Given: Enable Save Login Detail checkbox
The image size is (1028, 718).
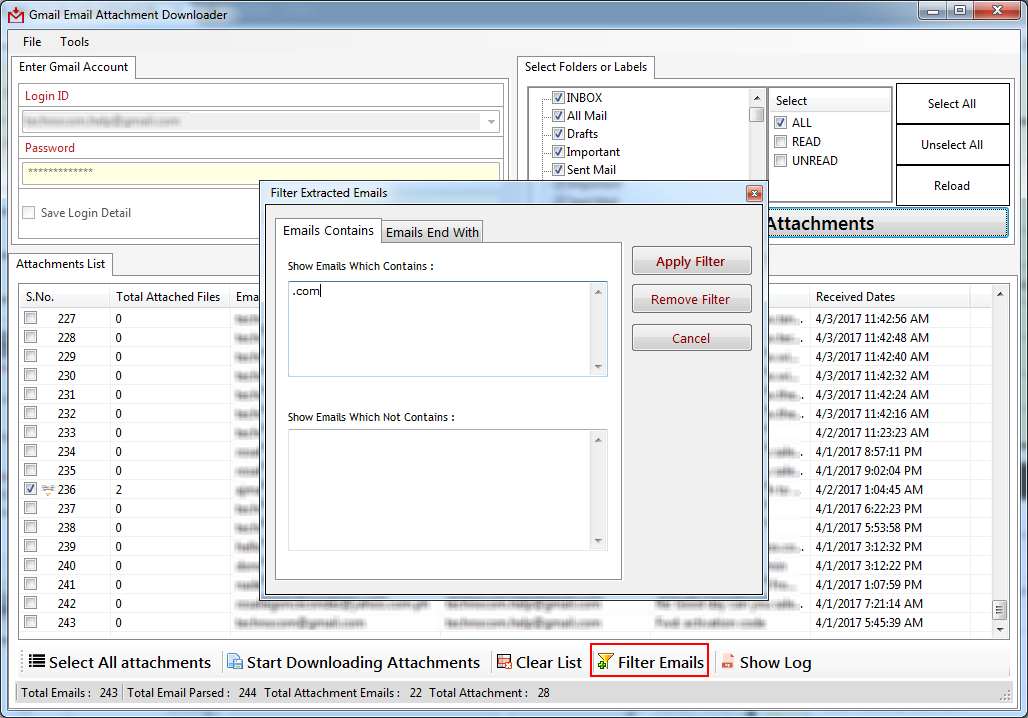Looking at the screenshot, I should pos(28,212).
